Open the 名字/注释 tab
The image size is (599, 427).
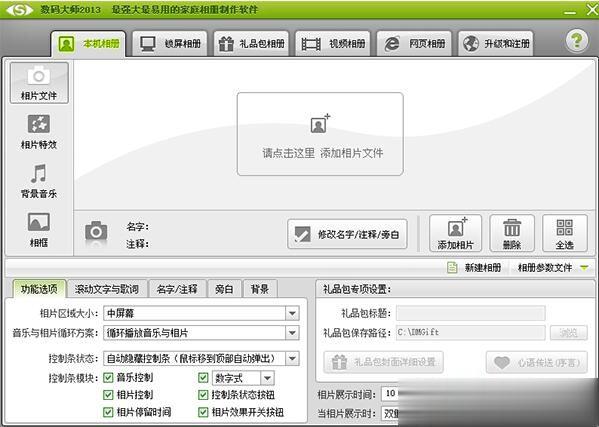[x=177, y=289]
